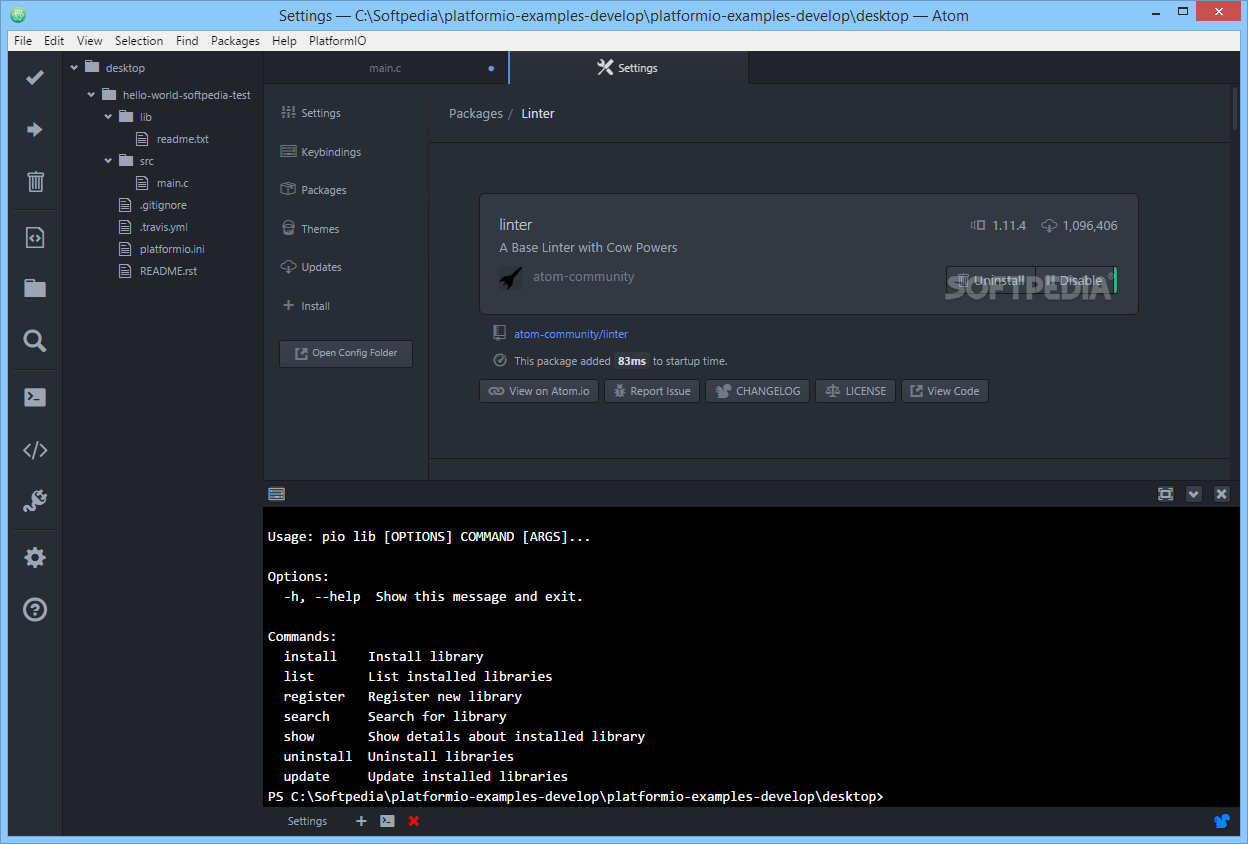Collapse the desktop root folder
The height and width of the screenshot is (844, 1248).
coord(74,68)
